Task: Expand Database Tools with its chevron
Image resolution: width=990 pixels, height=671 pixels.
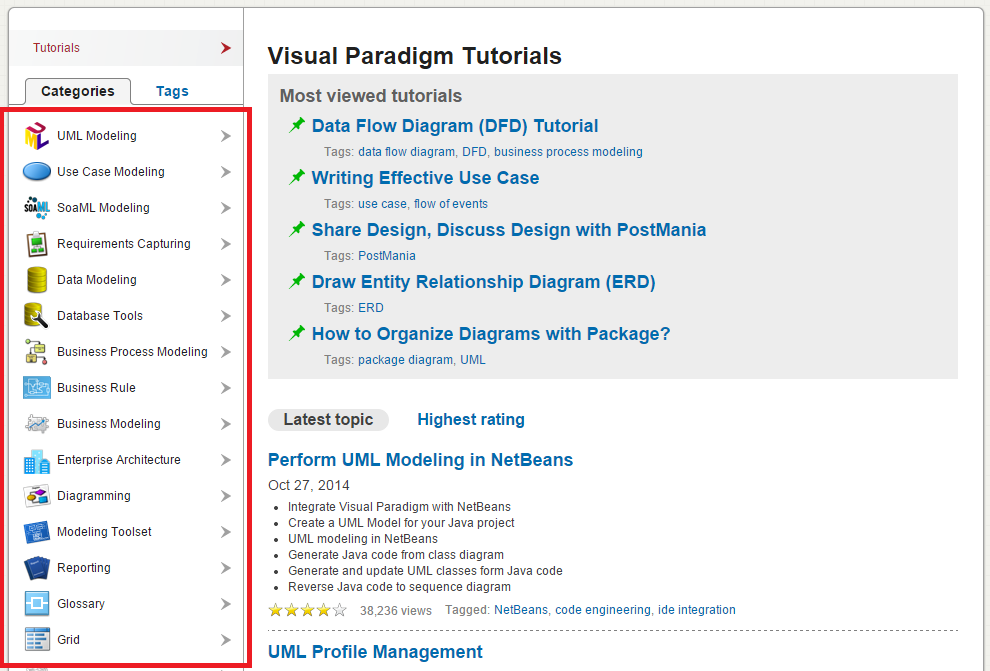Action: coord(225,316)
